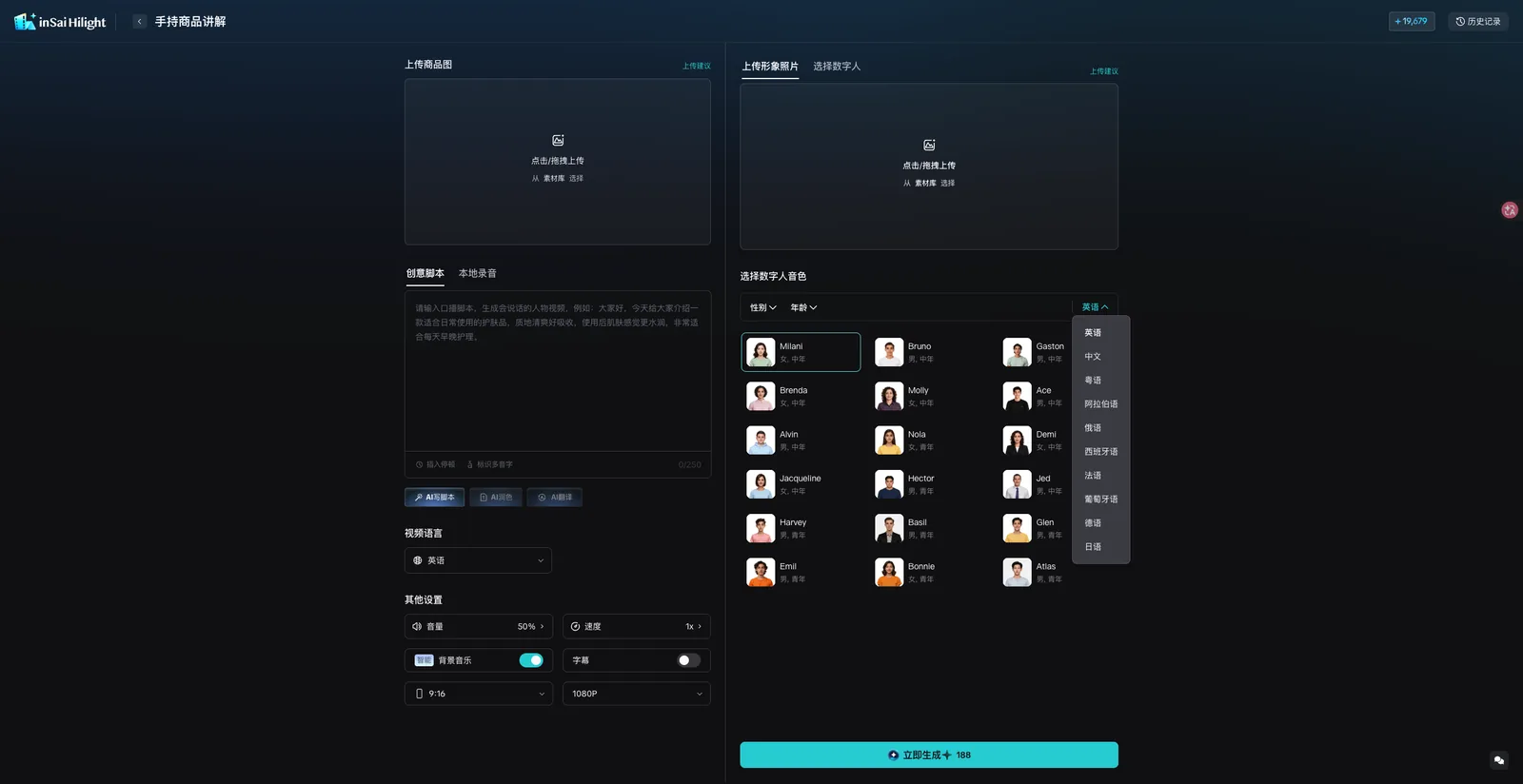Choose 日语 from language list
This screenshot has width=1523, height=784.
click(x=1100, y=547)
